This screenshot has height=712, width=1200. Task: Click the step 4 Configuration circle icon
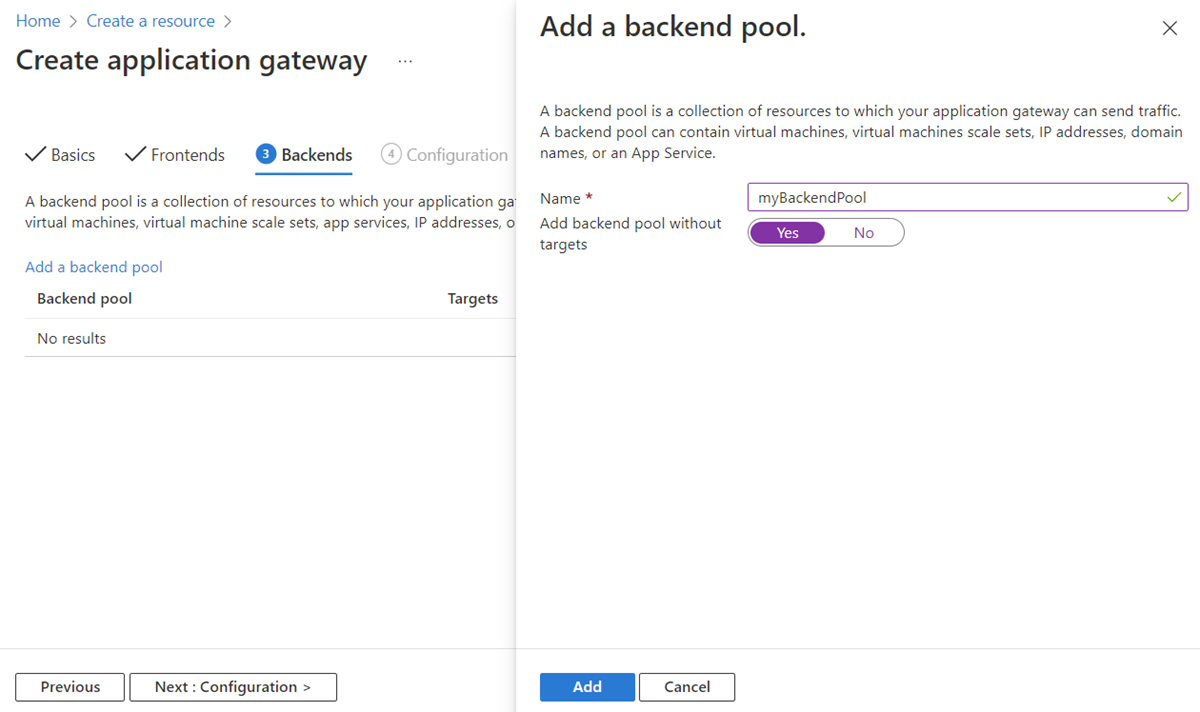coord(391,154)
